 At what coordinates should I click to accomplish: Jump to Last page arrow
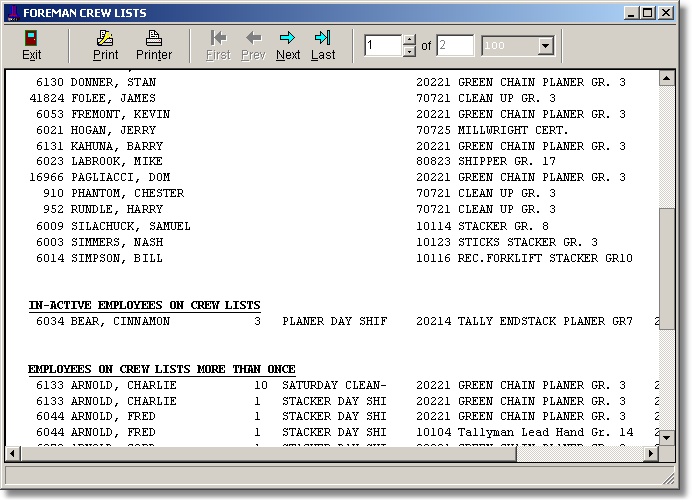pos(323,38)
